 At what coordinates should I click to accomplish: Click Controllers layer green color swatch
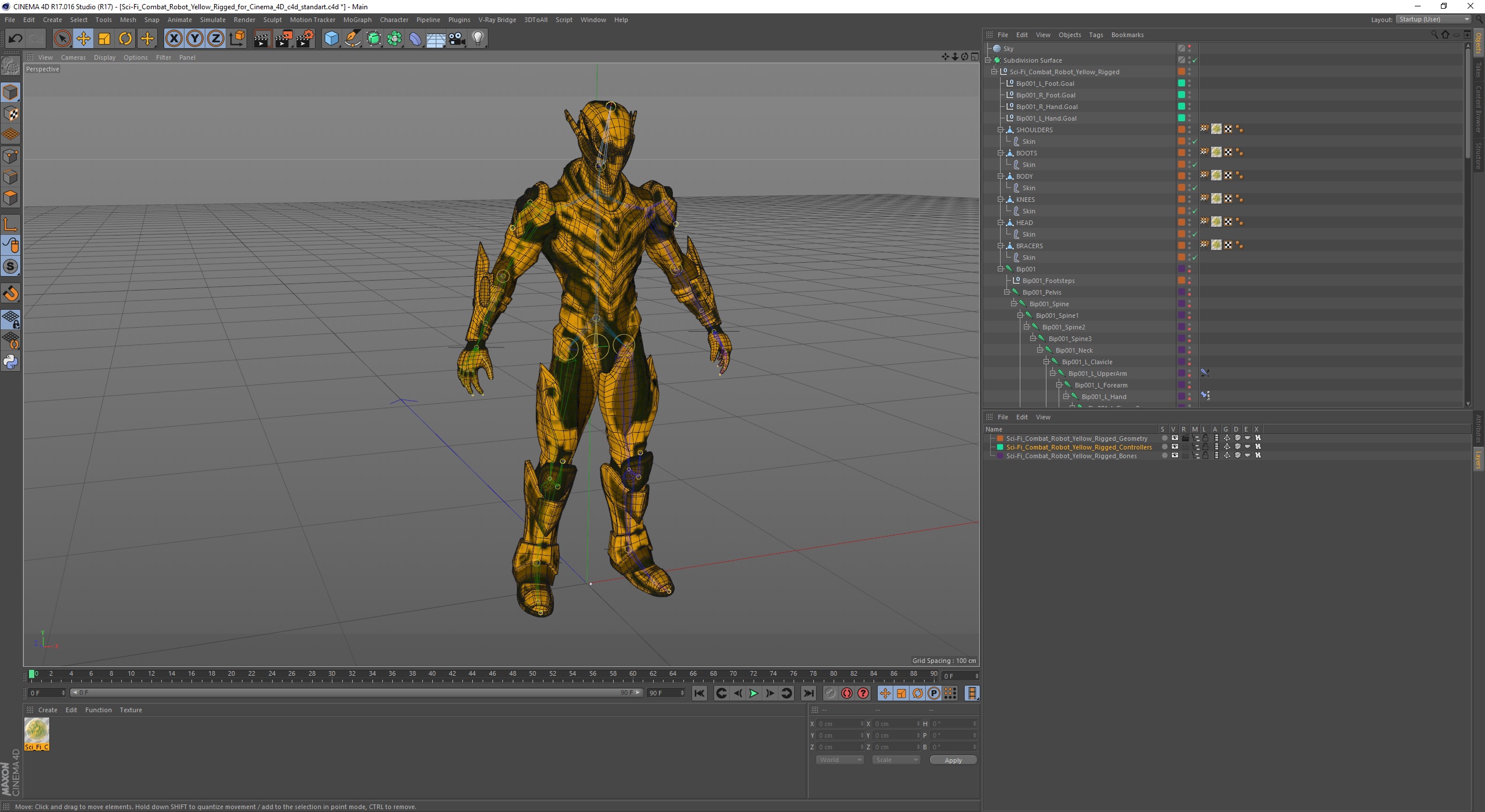(1000, 447)
